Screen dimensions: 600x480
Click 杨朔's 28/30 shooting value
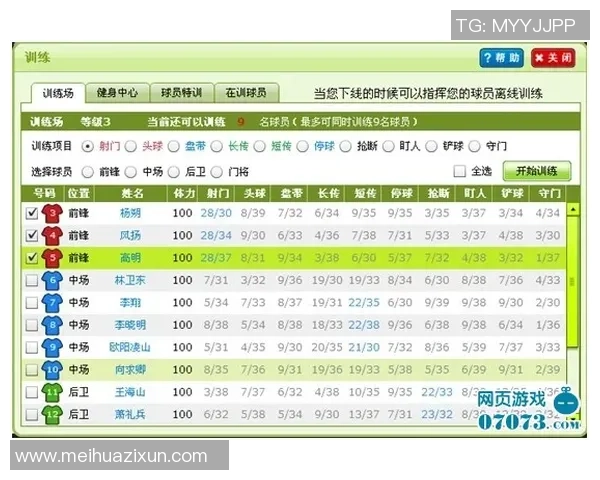tap(216, 213)
